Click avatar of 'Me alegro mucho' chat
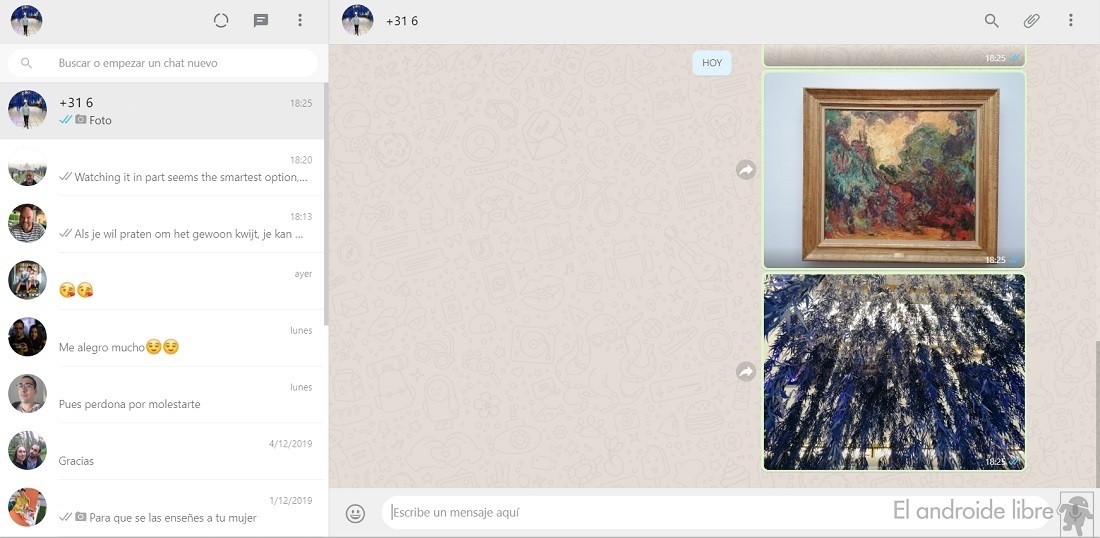 pyautogui.click(x=27, y=337)
